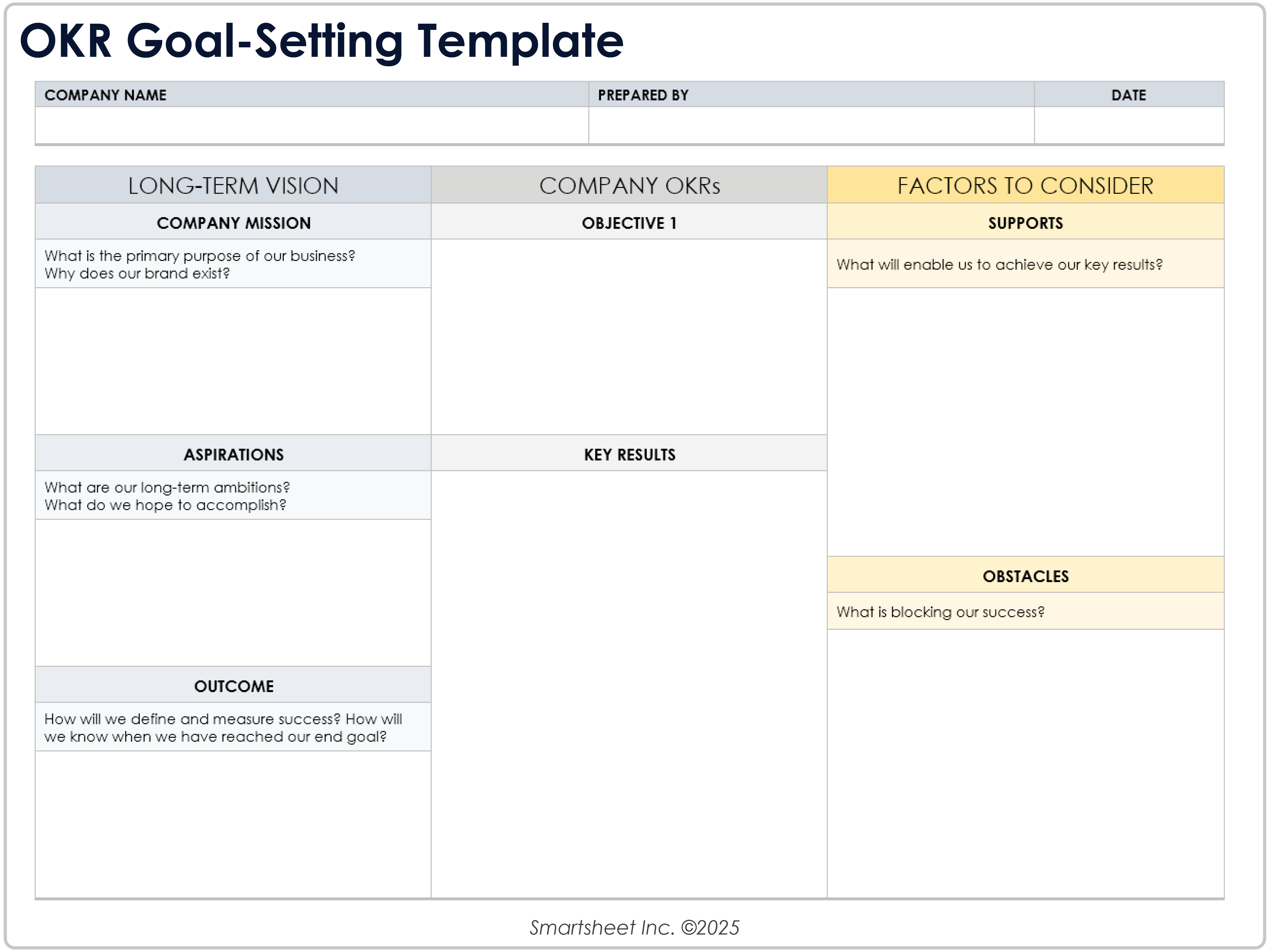Click the empty Company Name entry field

pyautogui.click(x=311, y=125)
